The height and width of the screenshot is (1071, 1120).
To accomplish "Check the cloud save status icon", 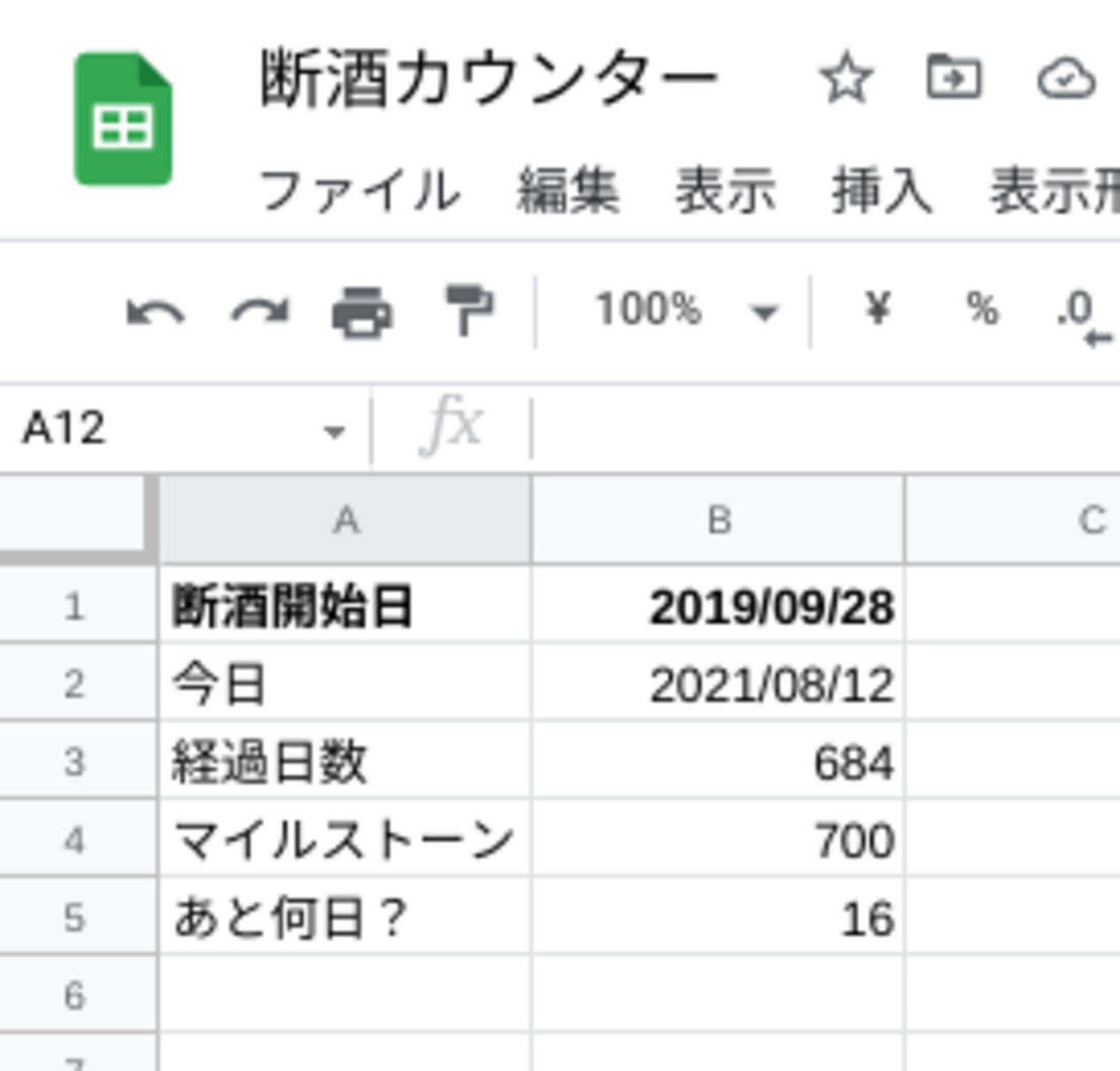I will [x=1066, y=79].
